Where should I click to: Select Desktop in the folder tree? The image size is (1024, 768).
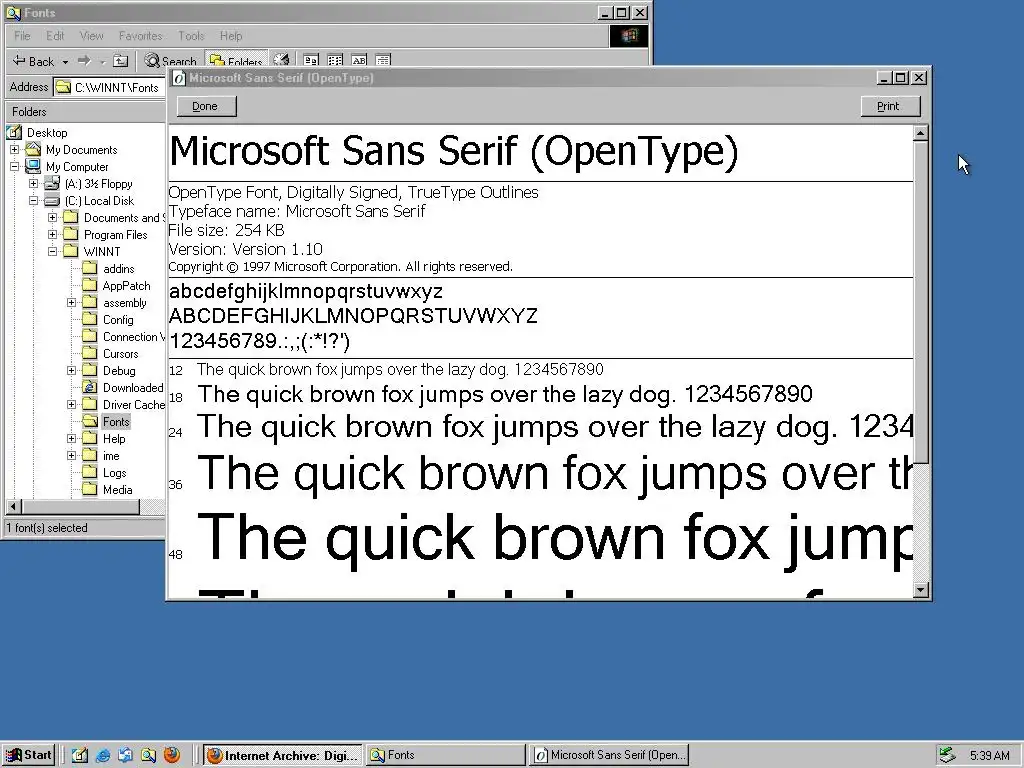click(47, 133)
